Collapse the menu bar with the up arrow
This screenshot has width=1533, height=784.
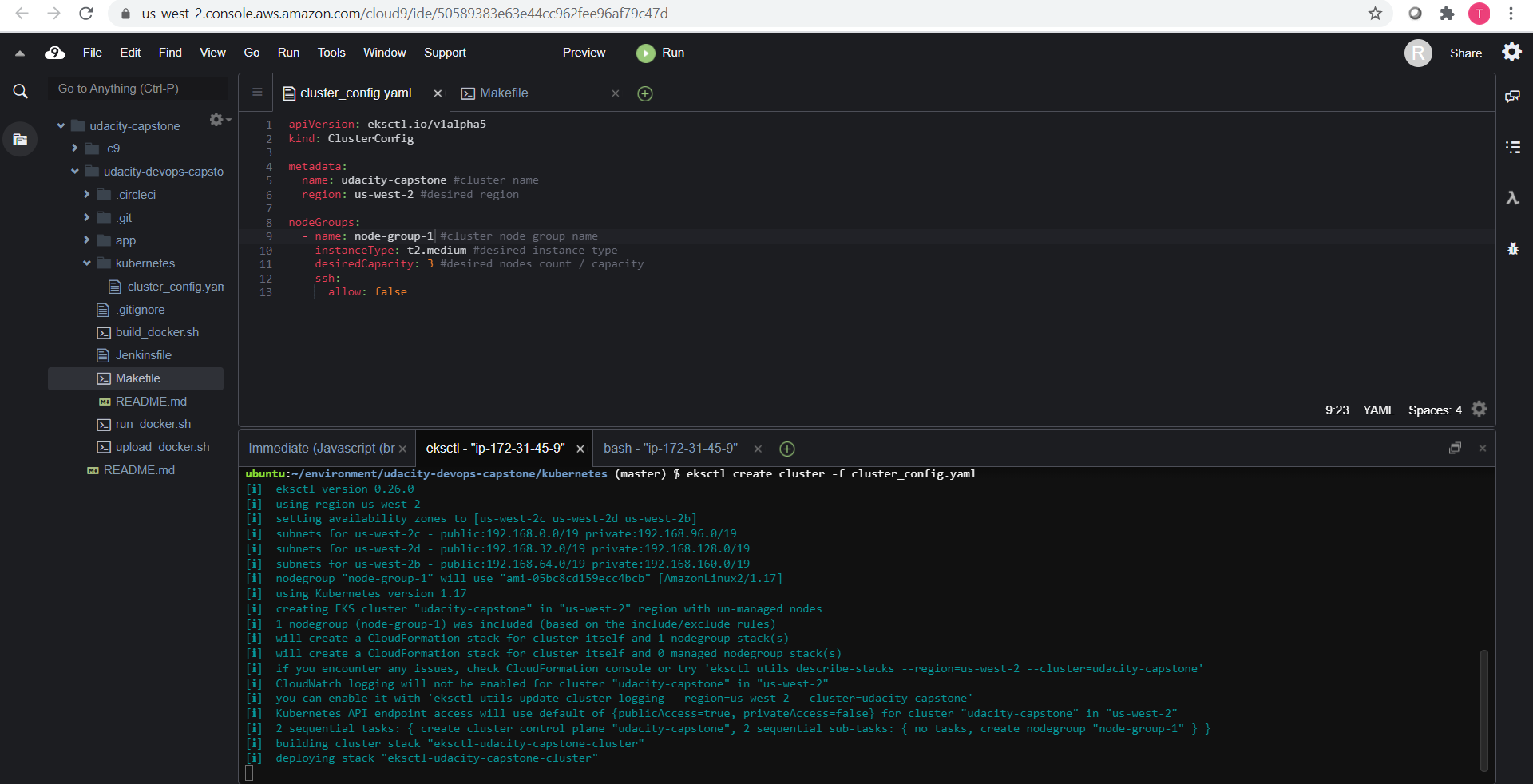(20, 53)
